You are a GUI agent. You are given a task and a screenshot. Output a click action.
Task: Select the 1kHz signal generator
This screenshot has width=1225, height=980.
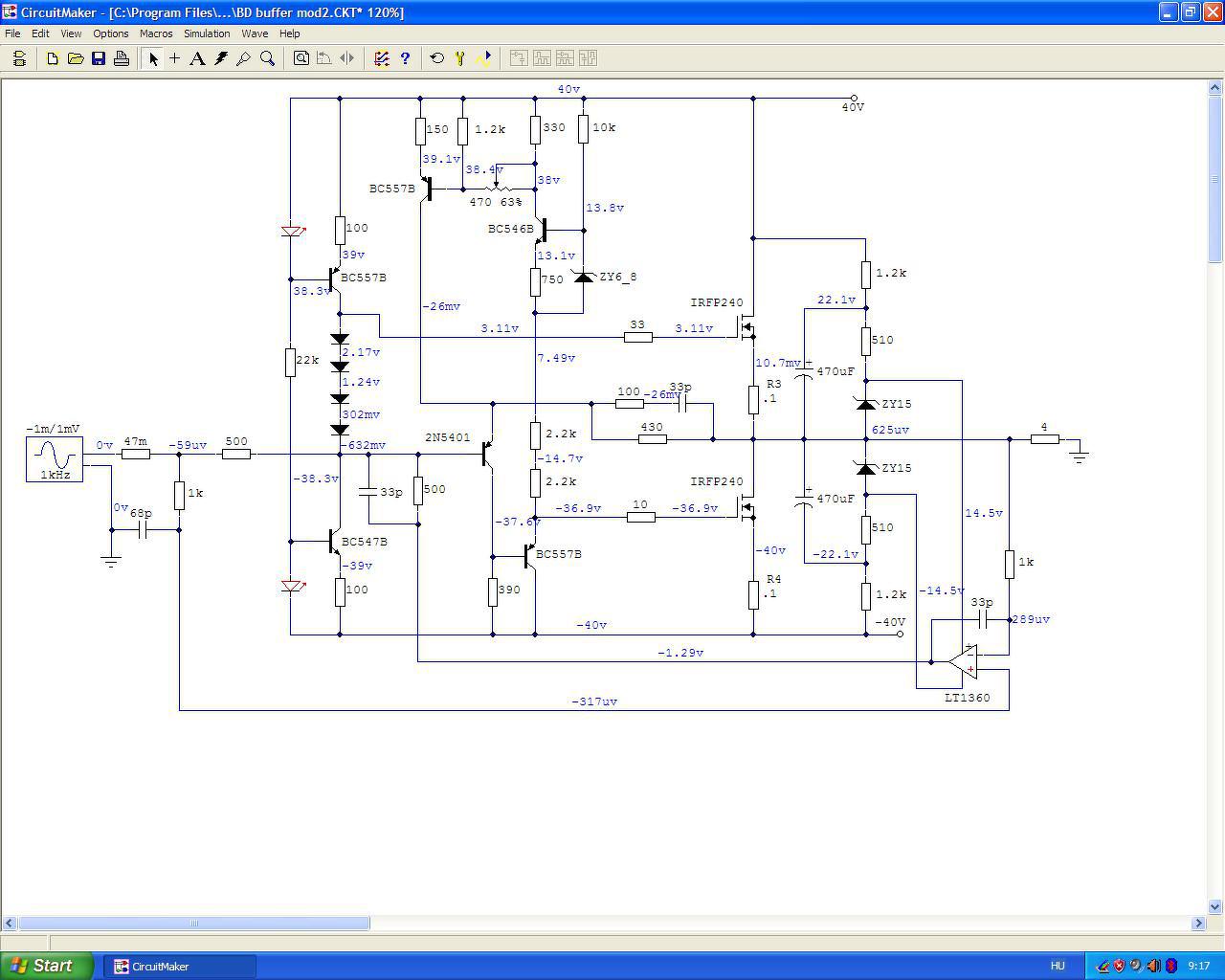click(x=55, y=458)
